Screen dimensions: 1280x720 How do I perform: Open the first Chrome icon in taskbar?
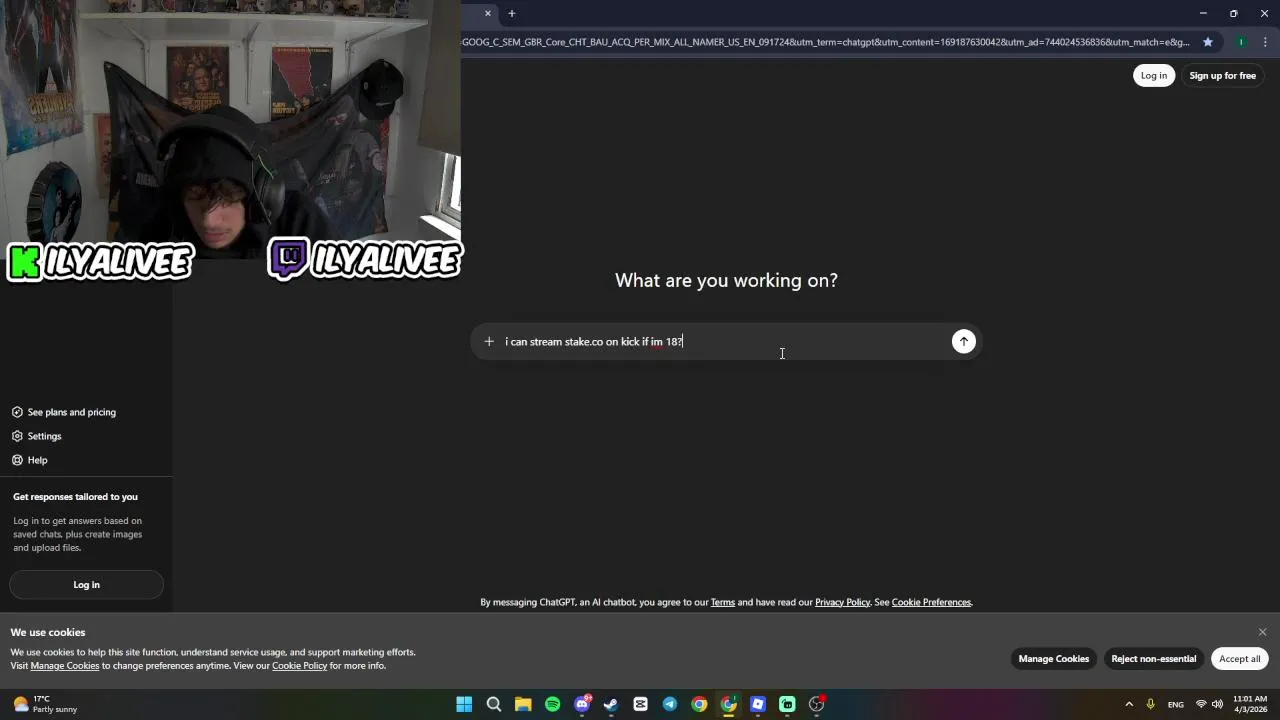coord(699,704)
